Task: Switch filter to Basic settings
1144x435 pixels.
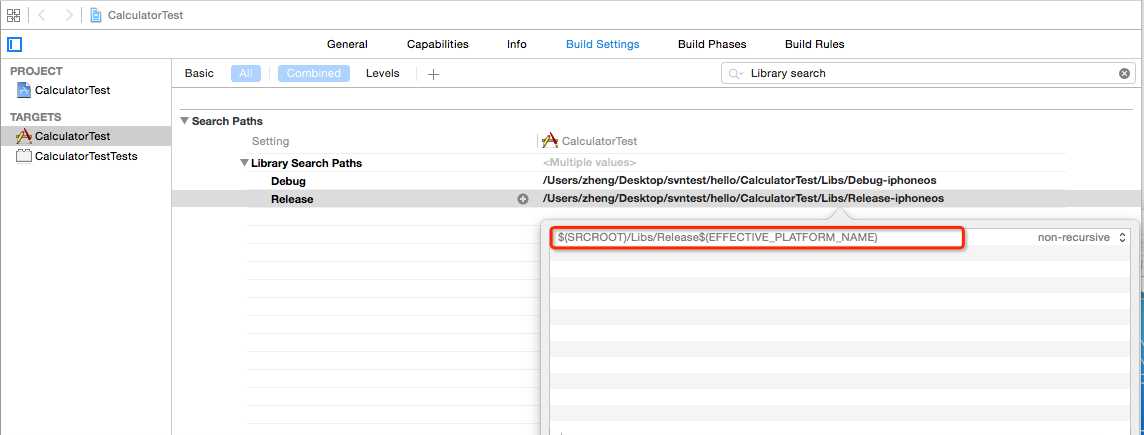Action: tap(199, 73)
